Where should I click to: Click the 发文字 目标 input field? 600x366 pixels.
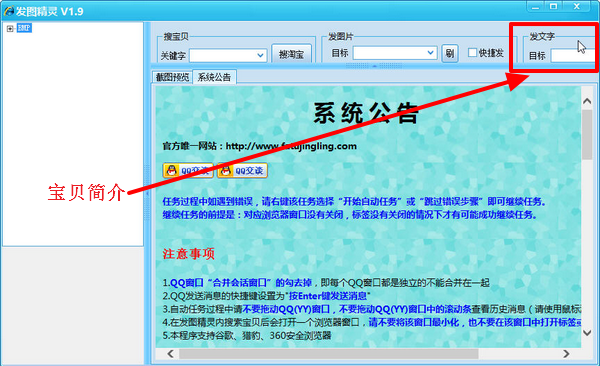573,56
